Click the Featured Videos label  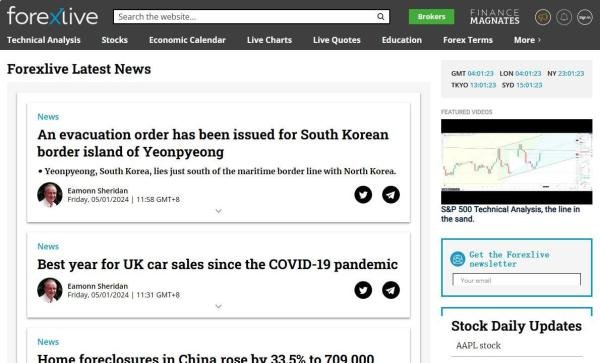[x=466, y=112]
